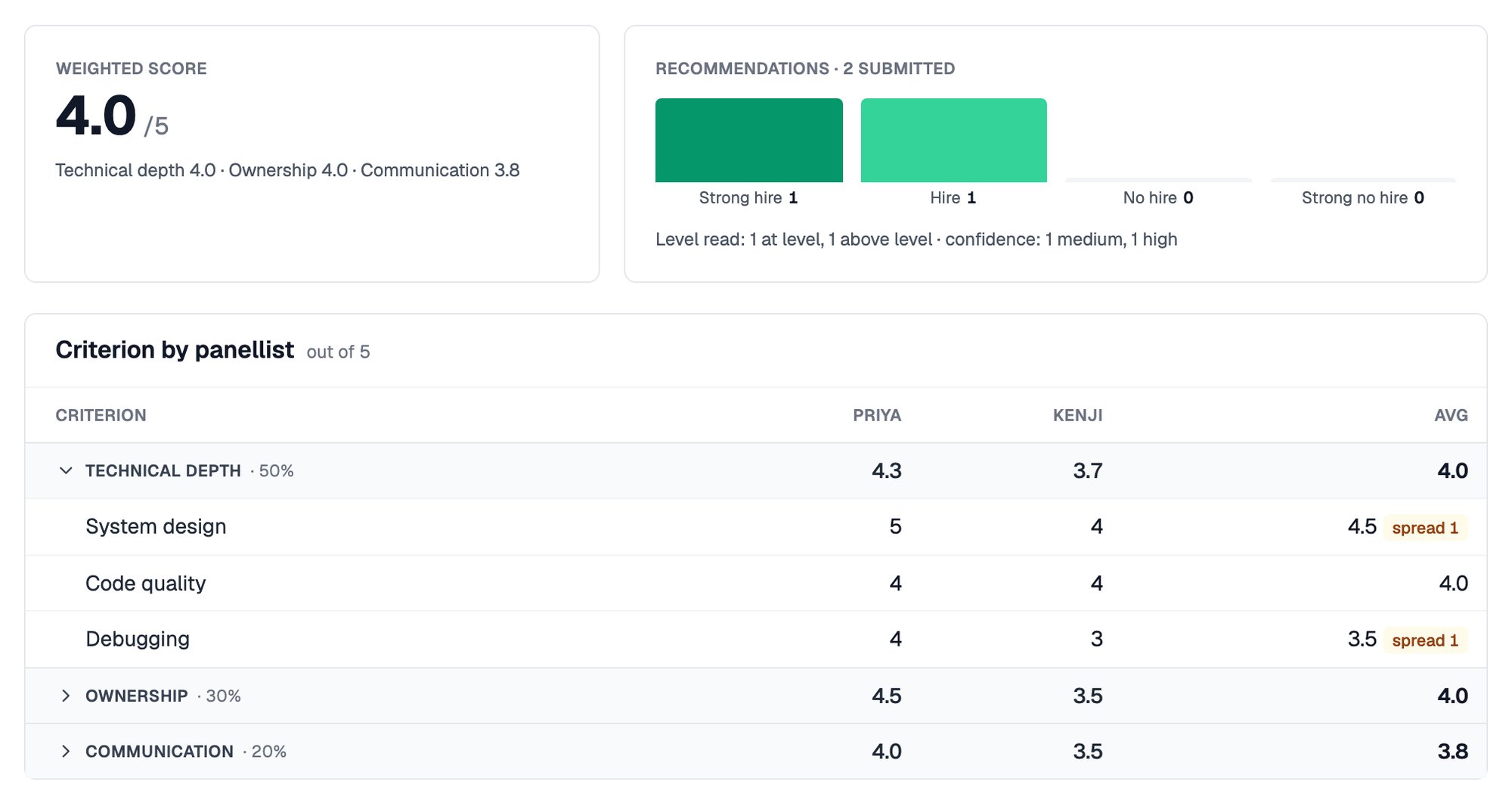
Task: Click the KENJI column header
Action: tap(1077, 415)
